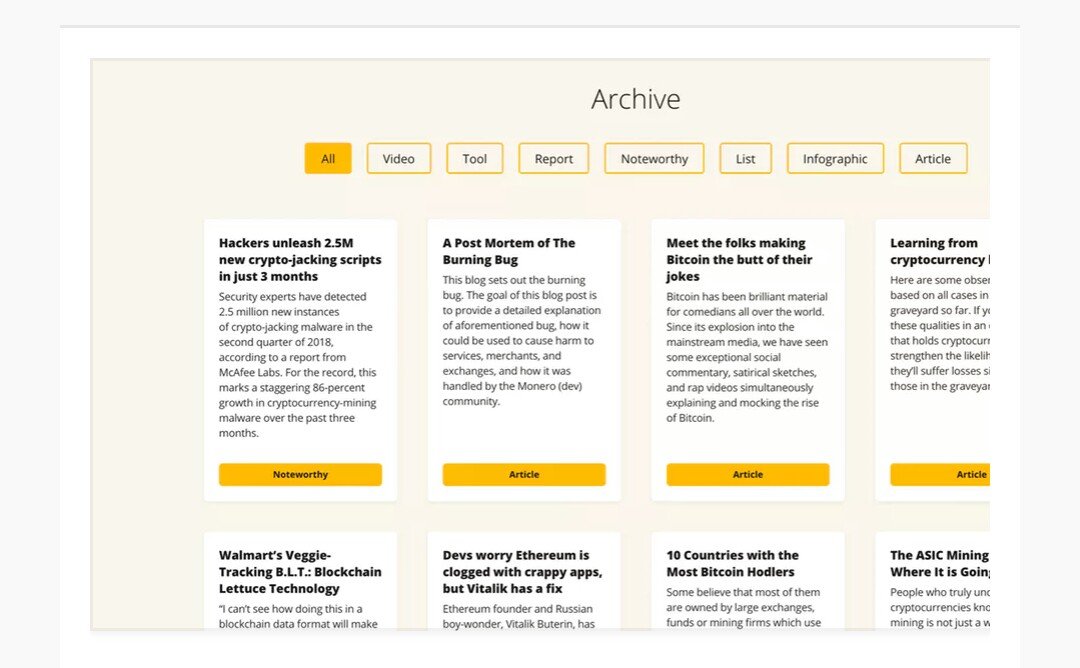1080x668 pixels.
Task: Click "I can't see how doing this" quote text
Action: (298, 616)
